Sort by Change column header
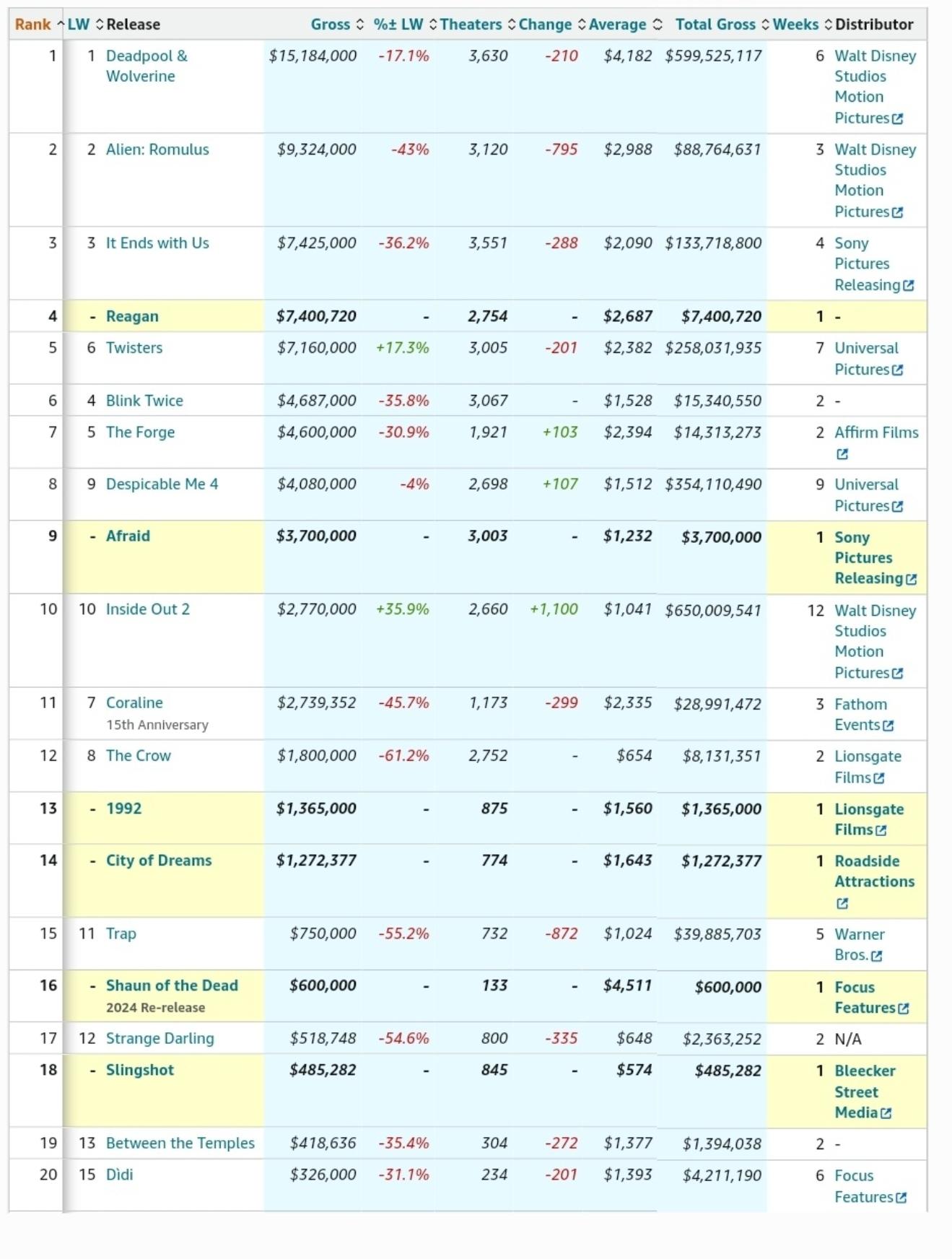The height and width of the screenshot is (1259, 952). (x=551, y=25)
